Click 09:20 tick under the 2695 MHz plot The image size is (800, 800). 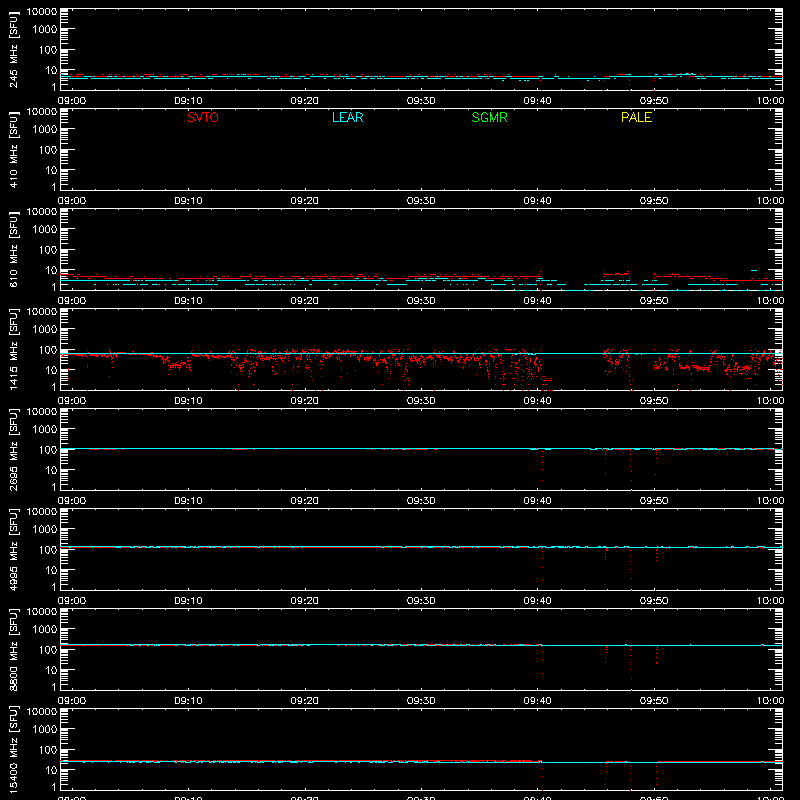[x=305, y=501]
